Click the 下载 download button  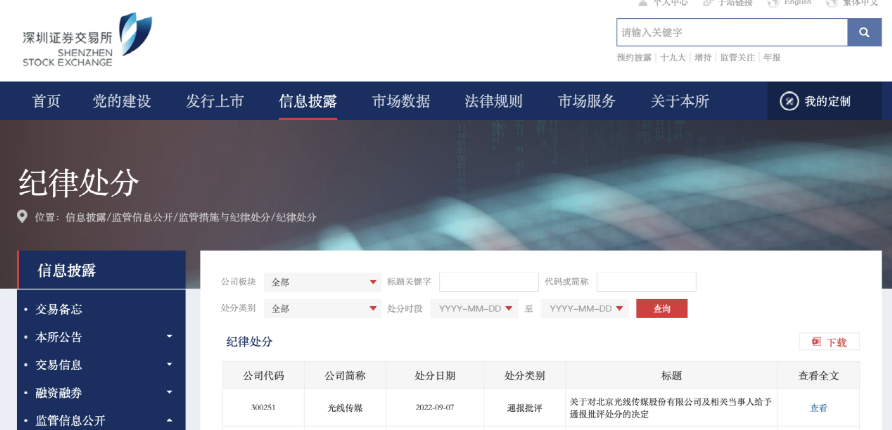[829, 342]
